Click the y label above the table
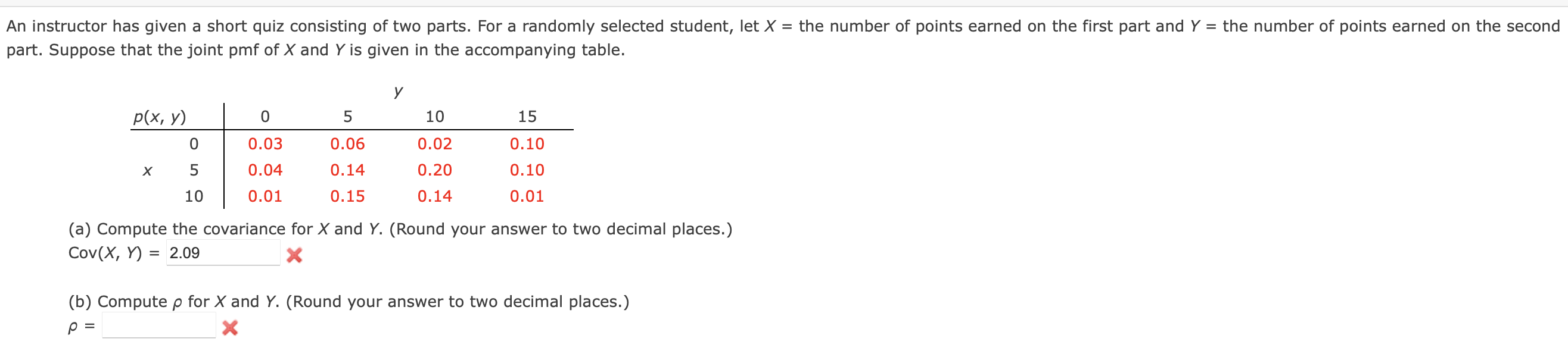 [x=398, y=92]
